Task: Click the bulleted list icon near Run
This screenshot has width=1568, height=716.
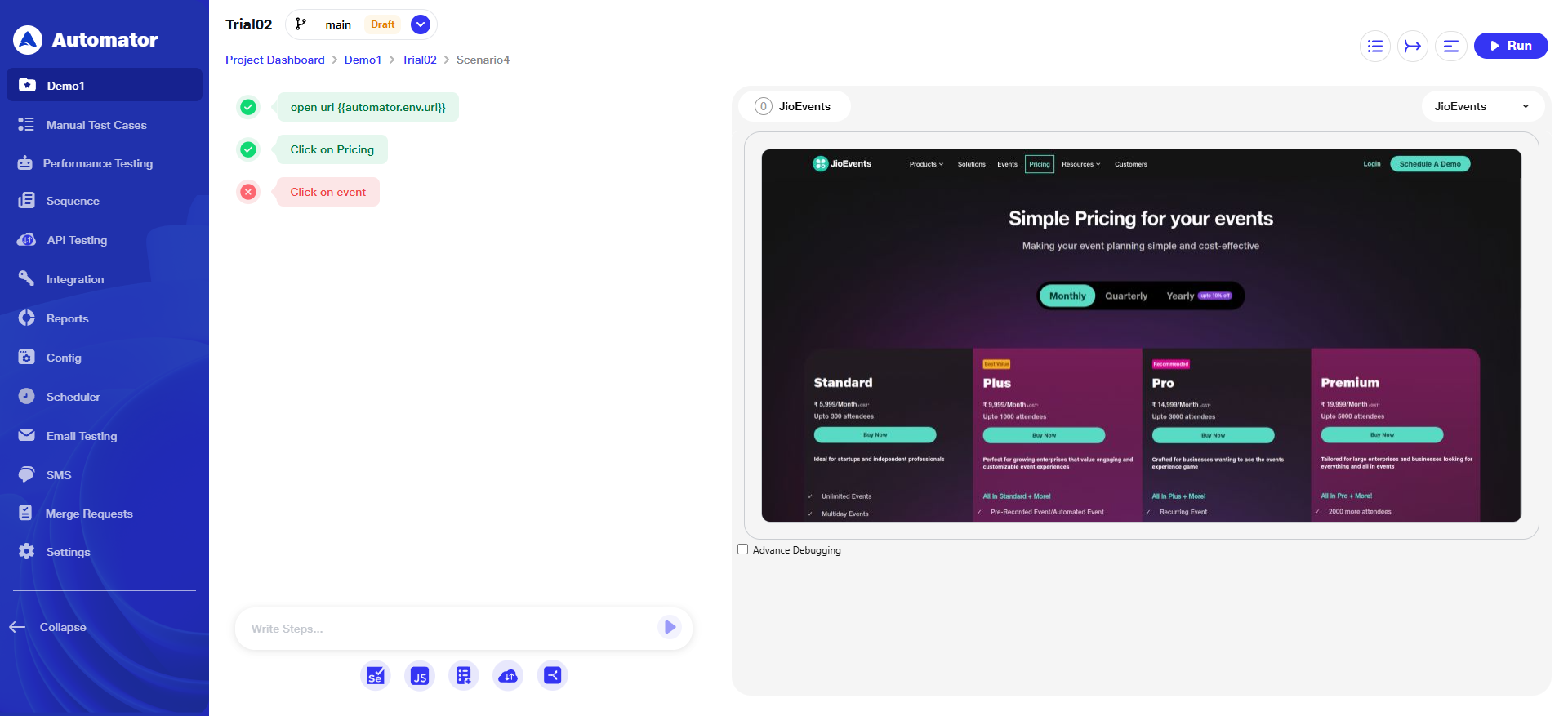Action: tap(1375, 46)
